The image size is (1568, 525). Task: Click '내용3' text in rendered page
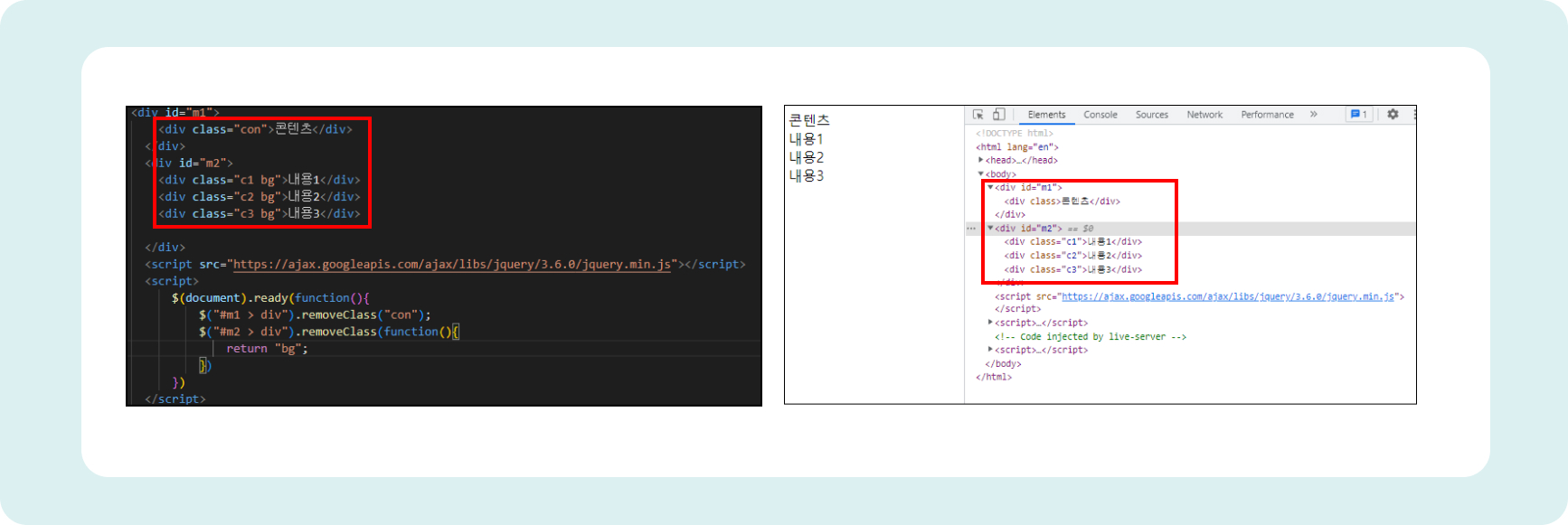coord(807,175)
